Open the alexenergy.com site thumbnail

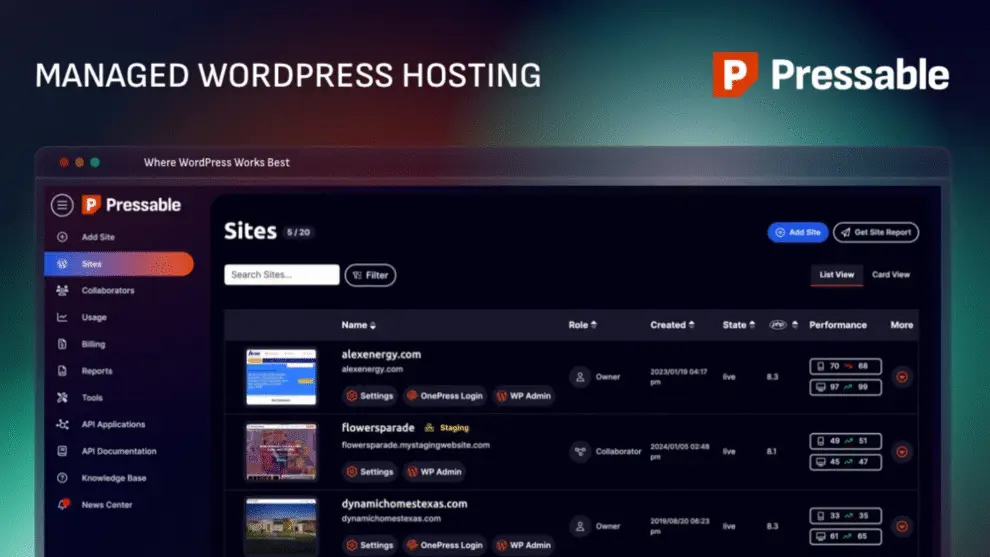click(x=281, y=376)
